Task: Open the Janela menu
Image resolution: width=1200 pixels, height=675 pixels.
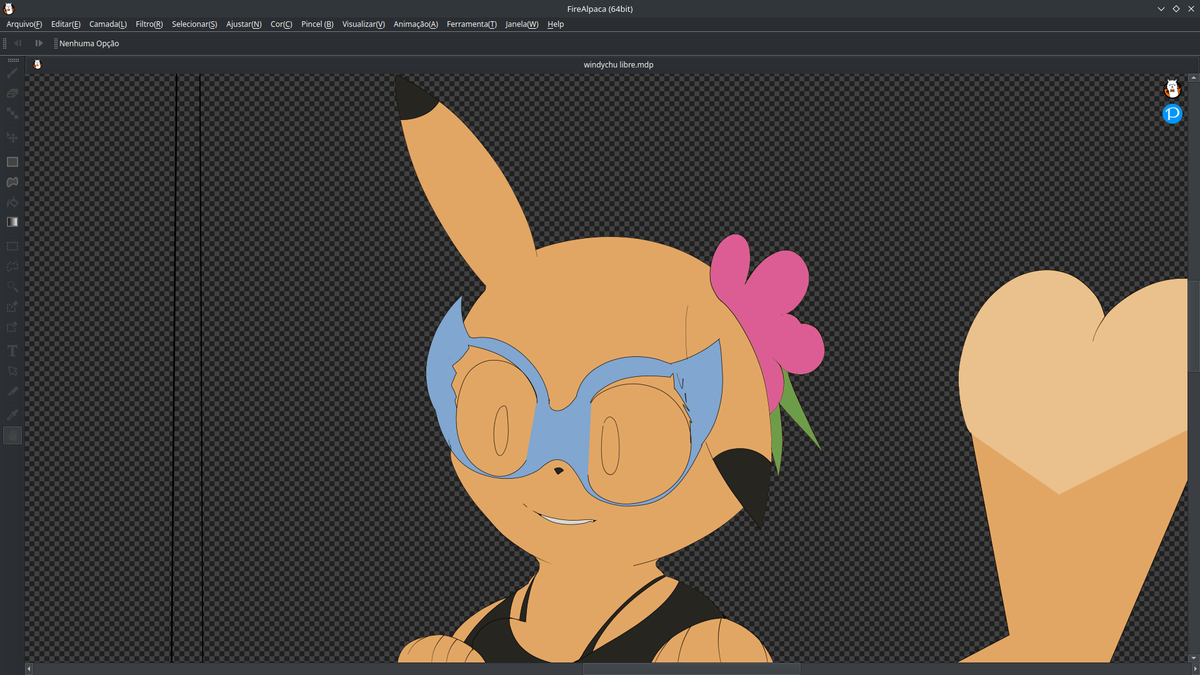Action: pos(522,24)
